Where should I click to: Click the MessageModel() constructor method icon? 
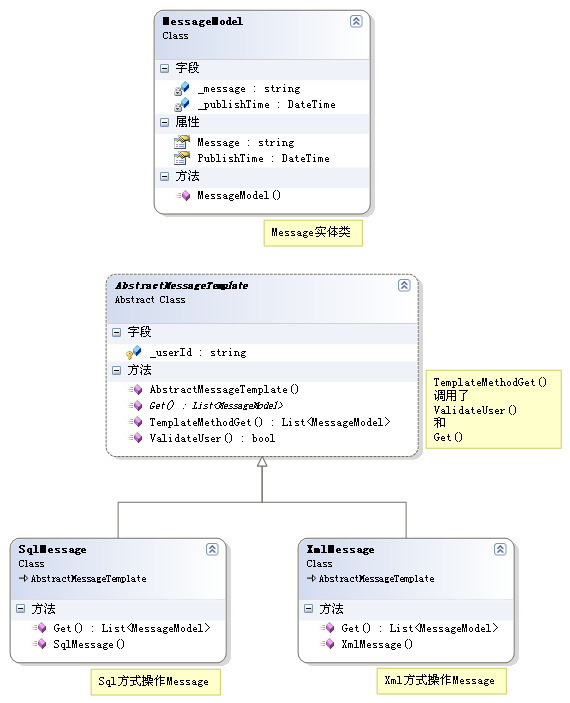[183, 195]
